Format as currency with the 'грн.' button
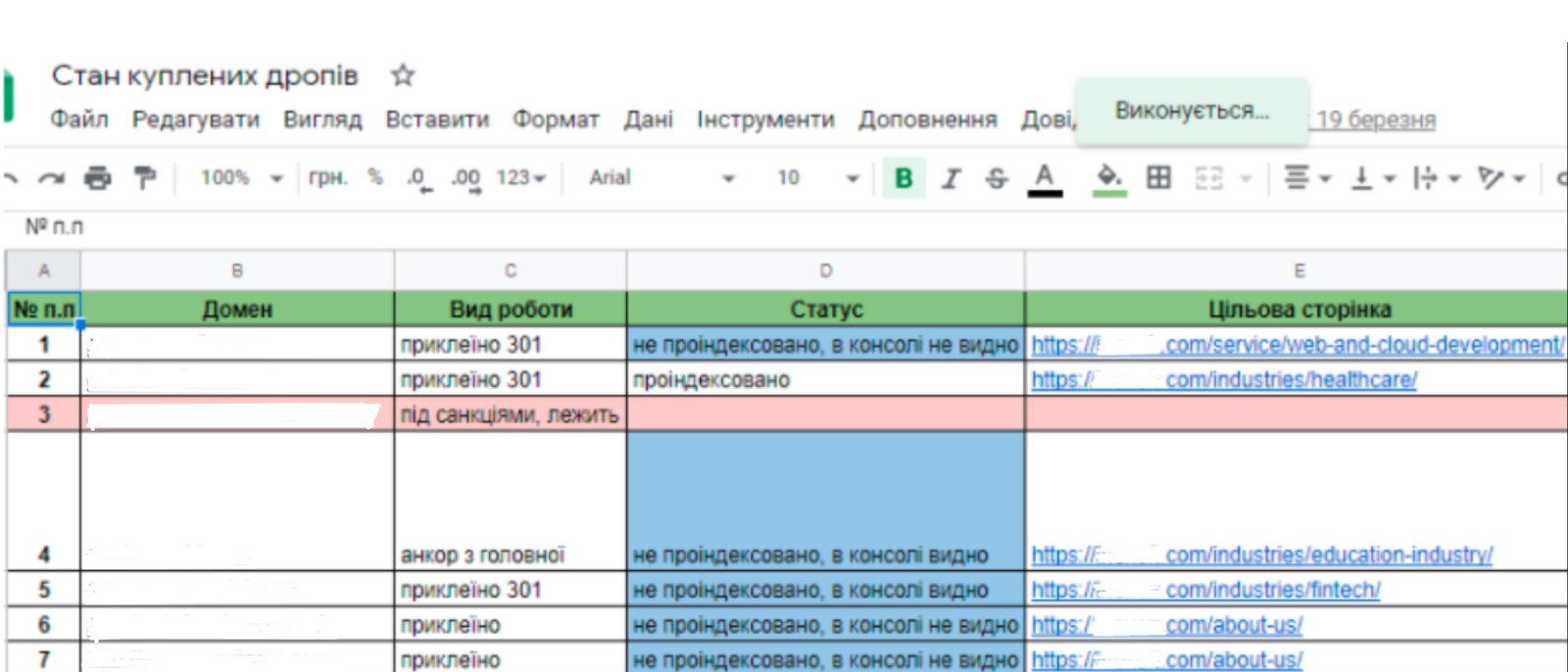The height and width of the screenshot is (672, 1568). (327, 177)
